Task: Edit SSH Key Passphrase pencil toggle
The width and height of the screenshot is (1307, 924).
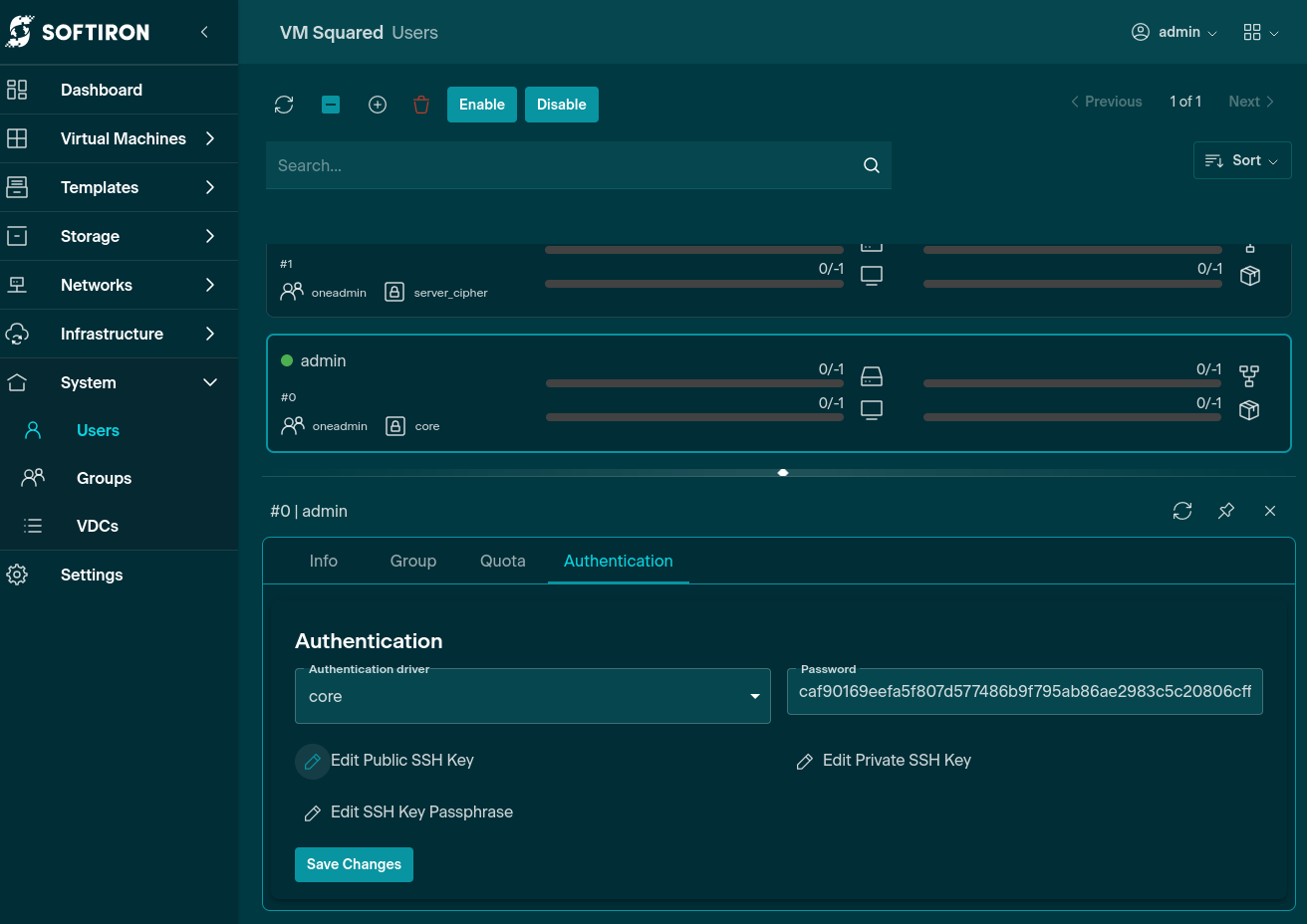Action: tap(312, 813)
